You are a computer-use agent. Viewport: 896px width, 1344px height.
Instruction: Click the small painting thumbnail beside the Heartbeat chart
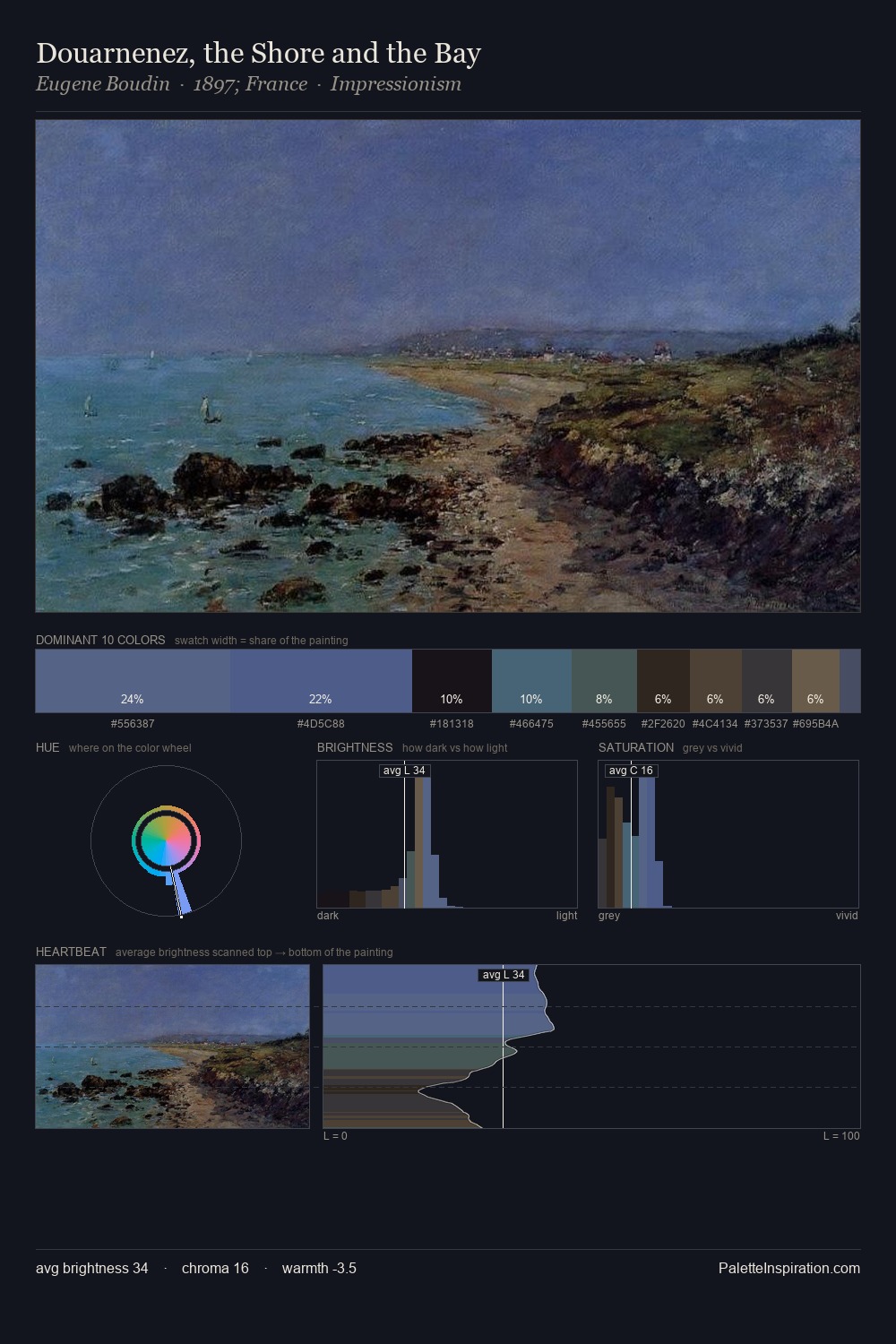coord(172,1047)
